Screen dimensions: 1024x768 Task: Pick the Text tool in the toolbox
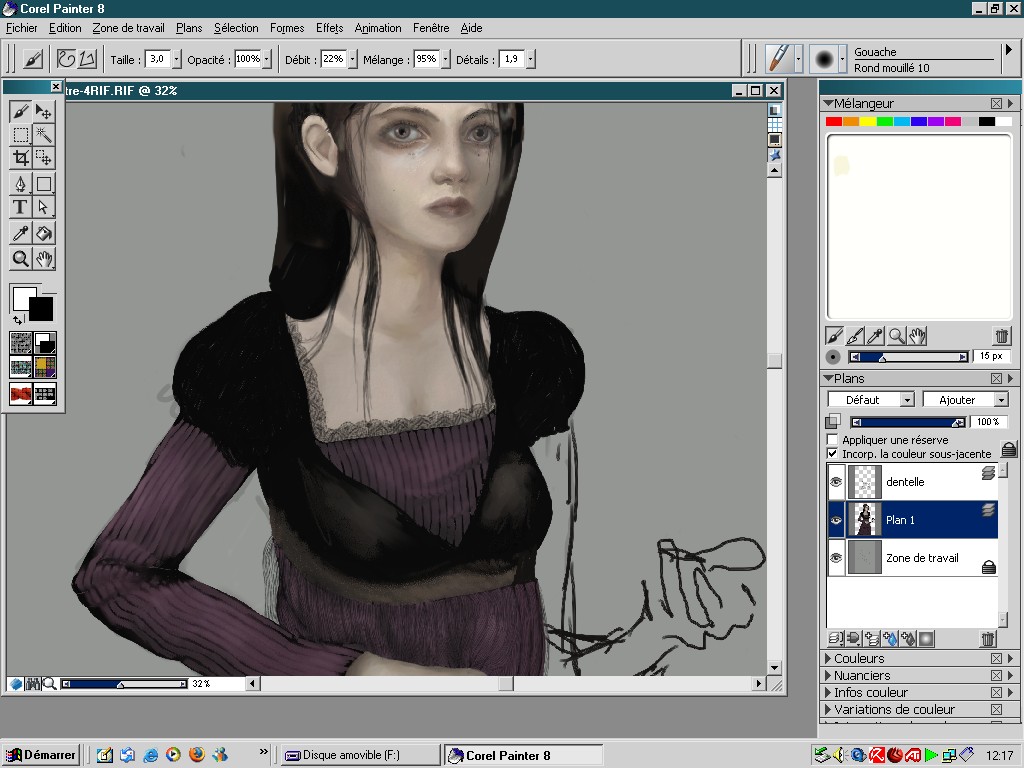click(x=20, y=208)
